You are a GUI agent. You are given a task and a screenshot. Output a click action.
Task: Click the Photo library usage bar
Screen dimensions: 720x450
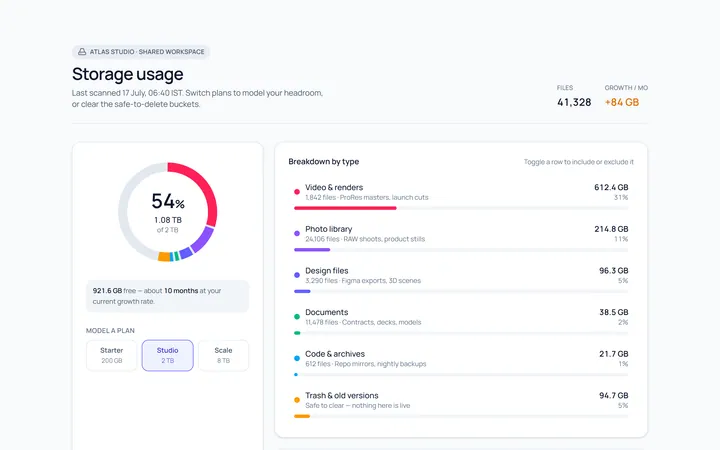[461, 250]
